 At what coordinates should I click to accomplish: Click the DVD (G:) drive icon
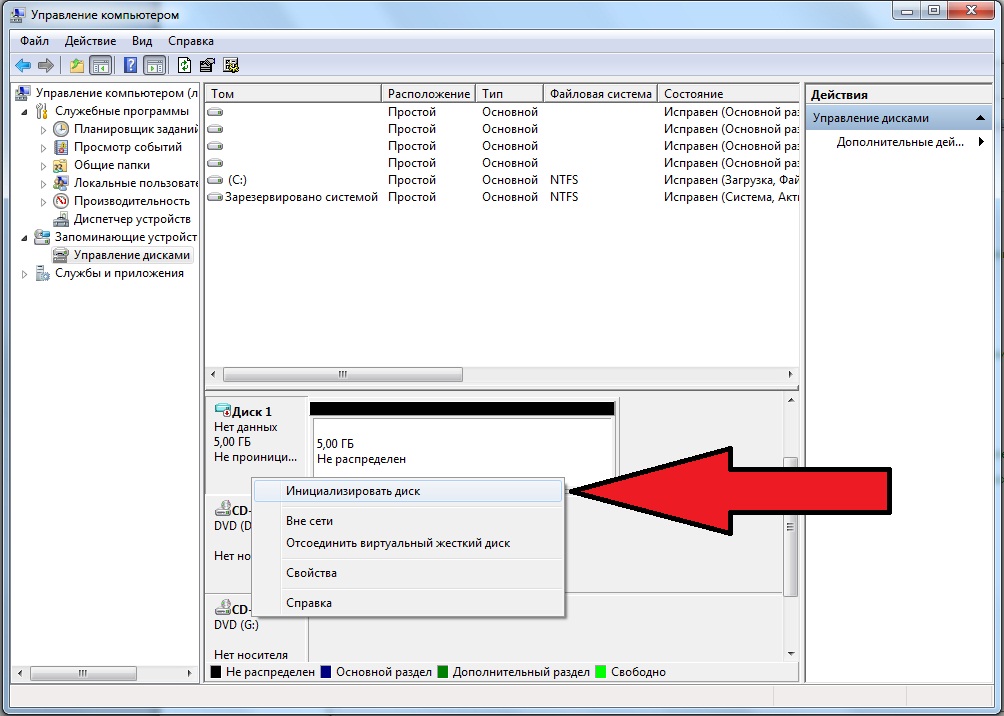[x=223, y=606]
